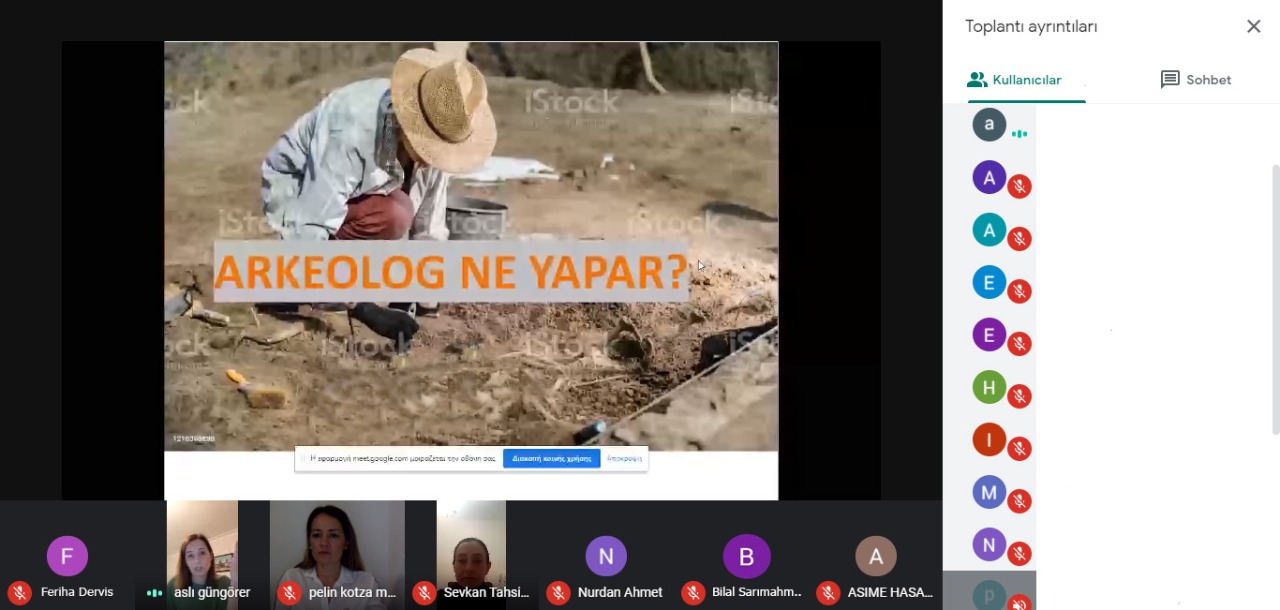Click the people icon beside Kullanıcılar
The width and height of the screenshot is (1280, 610).
coord(977,80)
